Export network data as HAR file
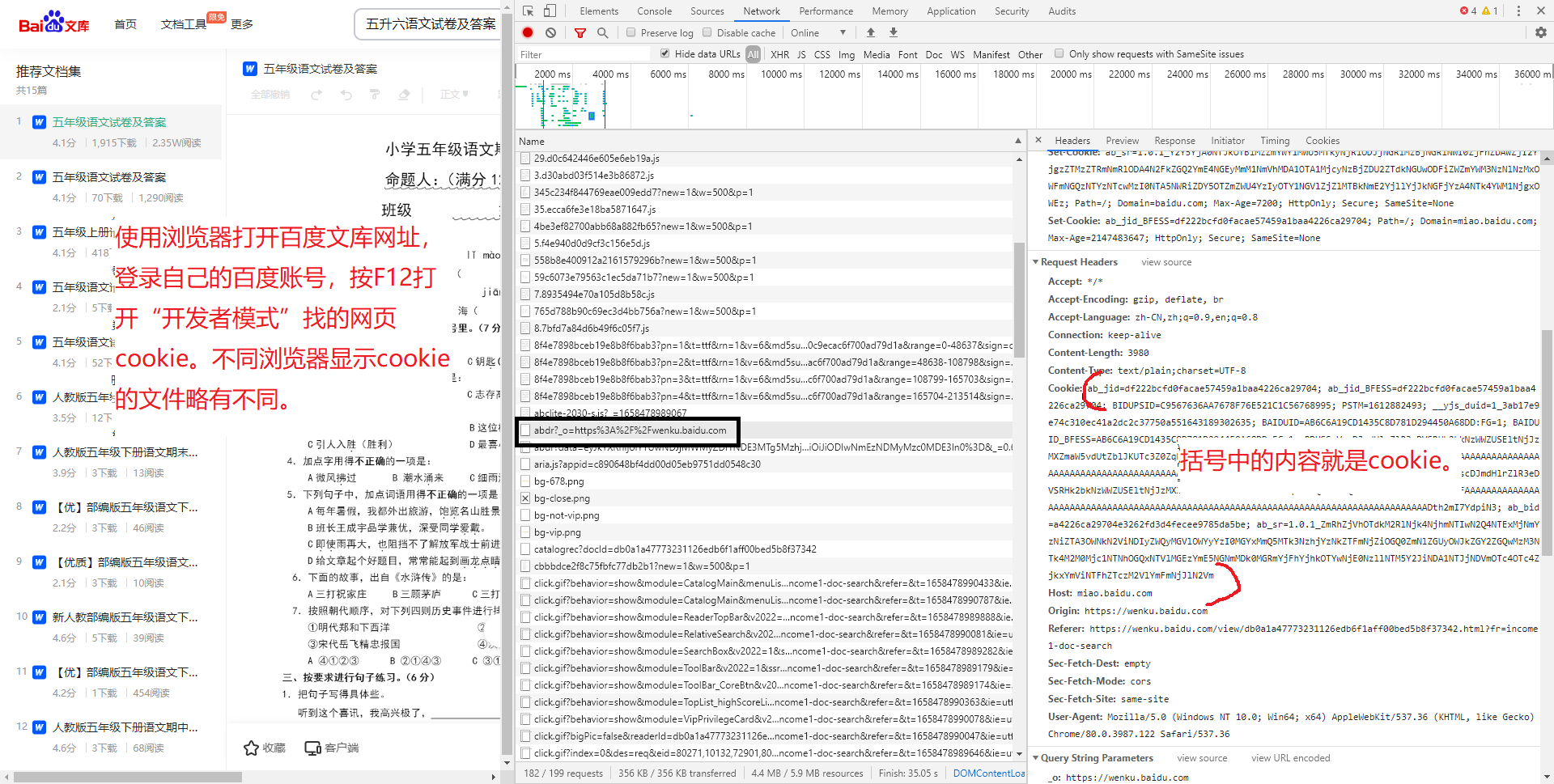The width and height of the screenshot is (1554, 784). pyautogui.click(x=892, y=32)
